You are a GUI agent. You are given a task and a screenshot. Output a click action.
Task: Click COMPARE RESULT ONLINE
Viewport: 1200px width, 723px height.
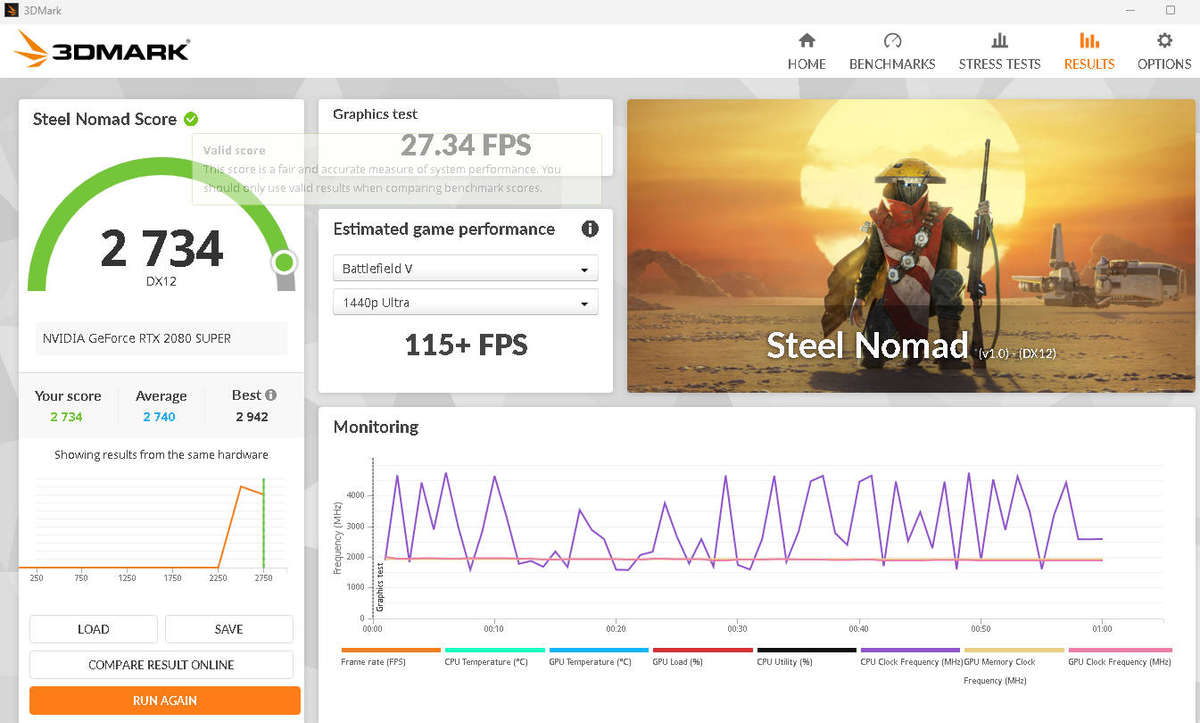click(x=161, y=664)
